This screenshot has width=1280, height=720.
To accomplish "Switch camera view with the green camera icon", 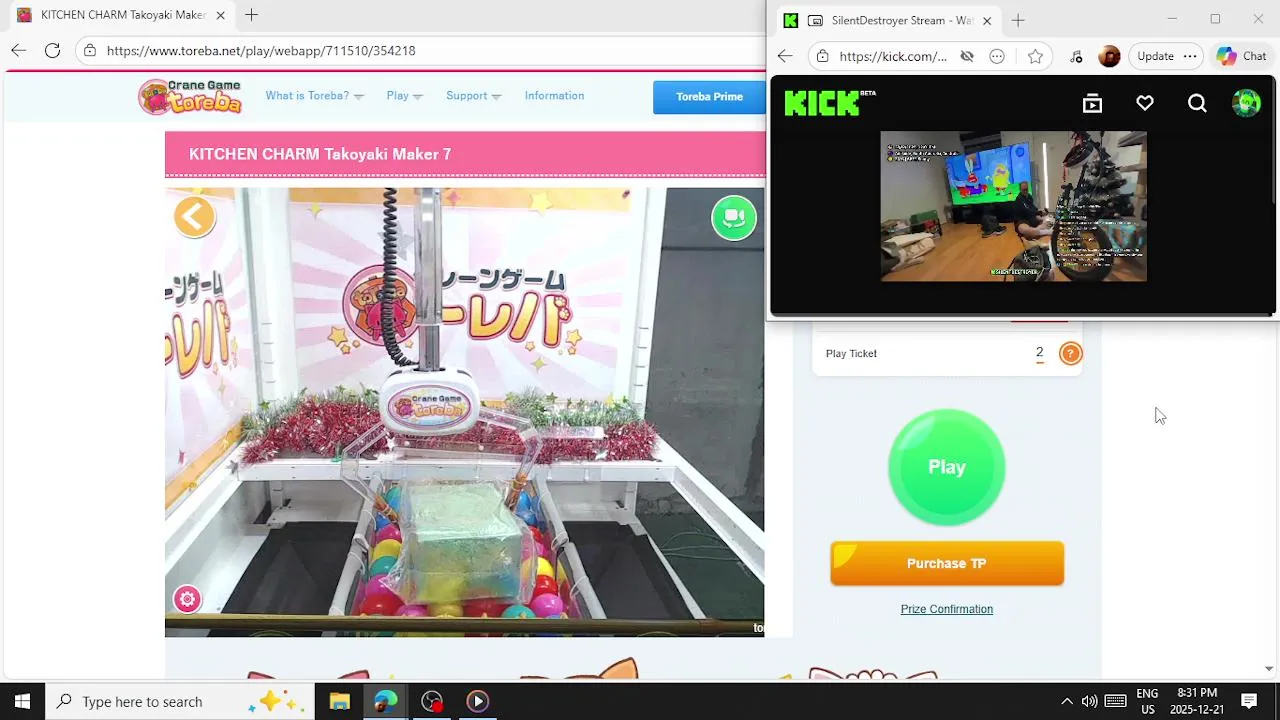I will (734, 217).
